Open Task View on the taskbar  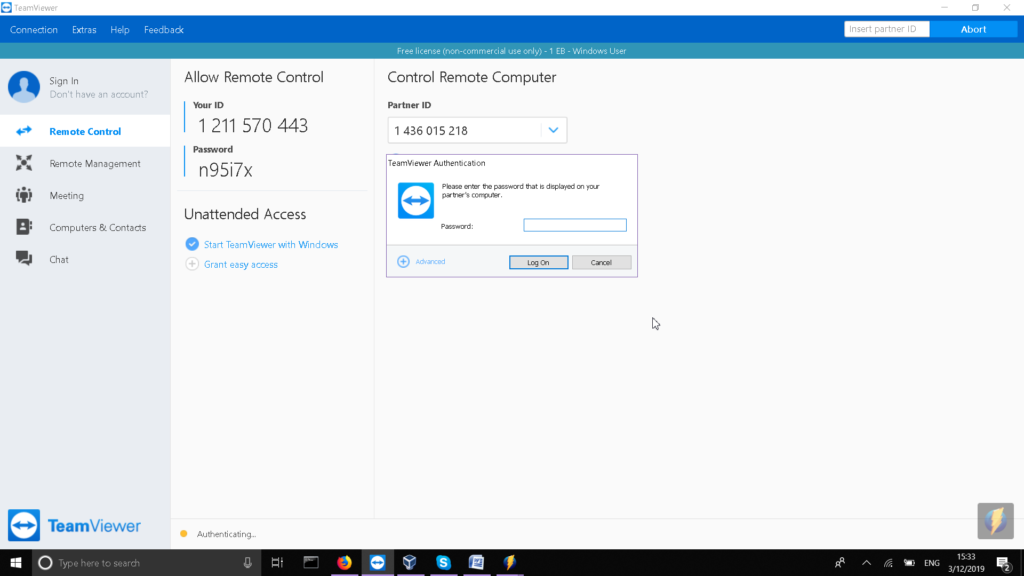click(277, 562)
